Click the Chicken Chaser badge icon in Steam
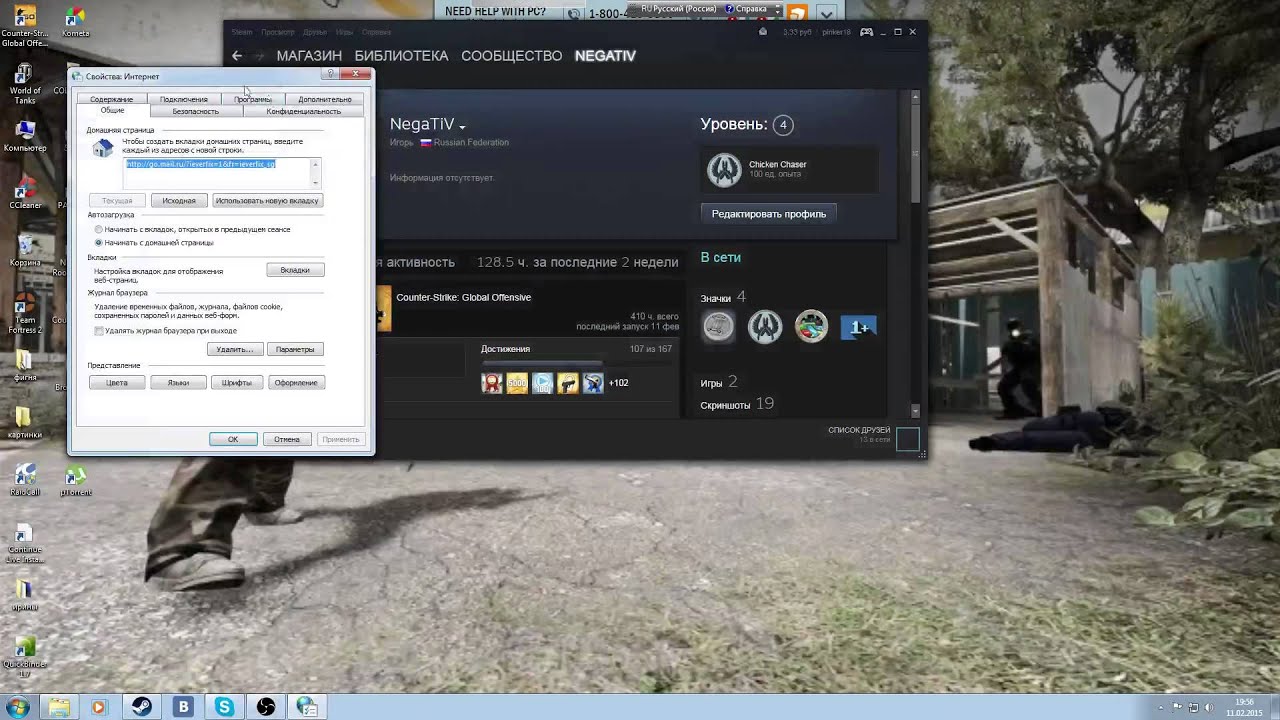 point(724,170)
